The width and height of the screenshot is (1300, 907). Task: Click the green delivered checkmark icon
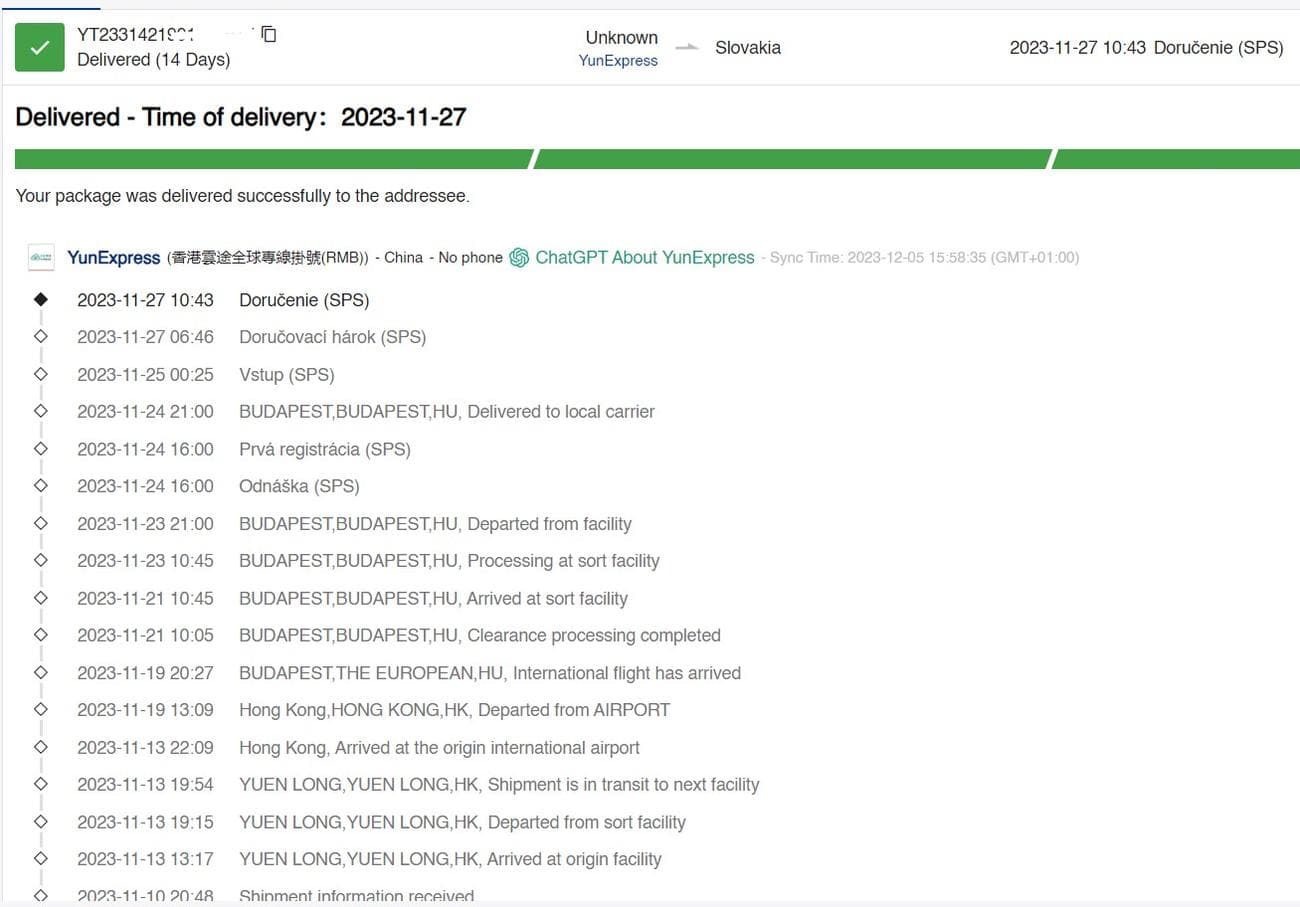[x=39, y=47]
